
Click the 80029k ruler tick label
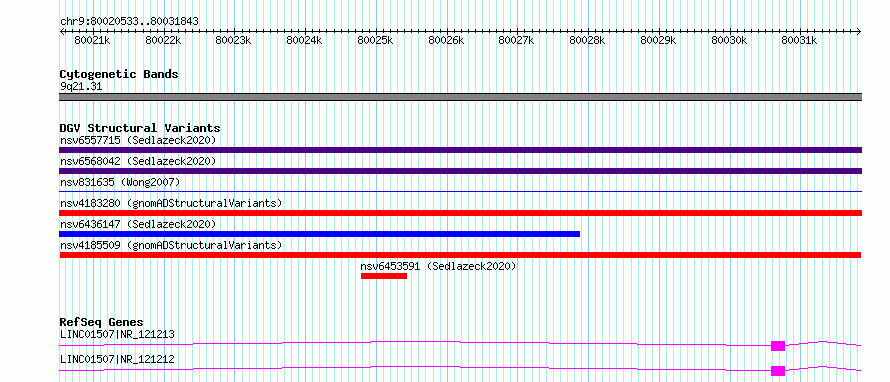[x=658, y=41]
